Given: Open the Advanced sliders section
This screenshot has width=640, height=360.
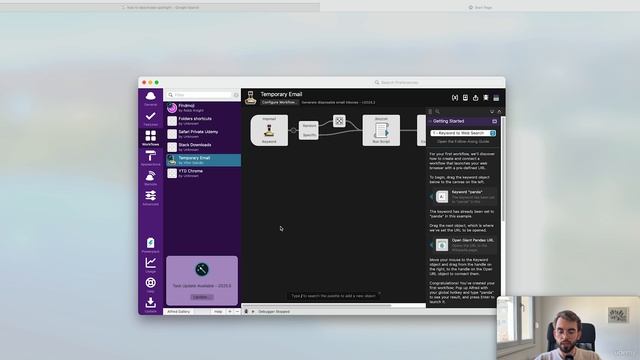Looking at the screenshot, I should coord(151,198).
